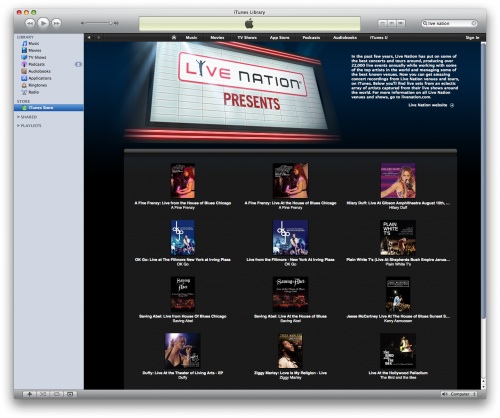This screenshot has width=500, height=418.
Task: Open Applications in the Library sidebar
Action: point(36,78)
